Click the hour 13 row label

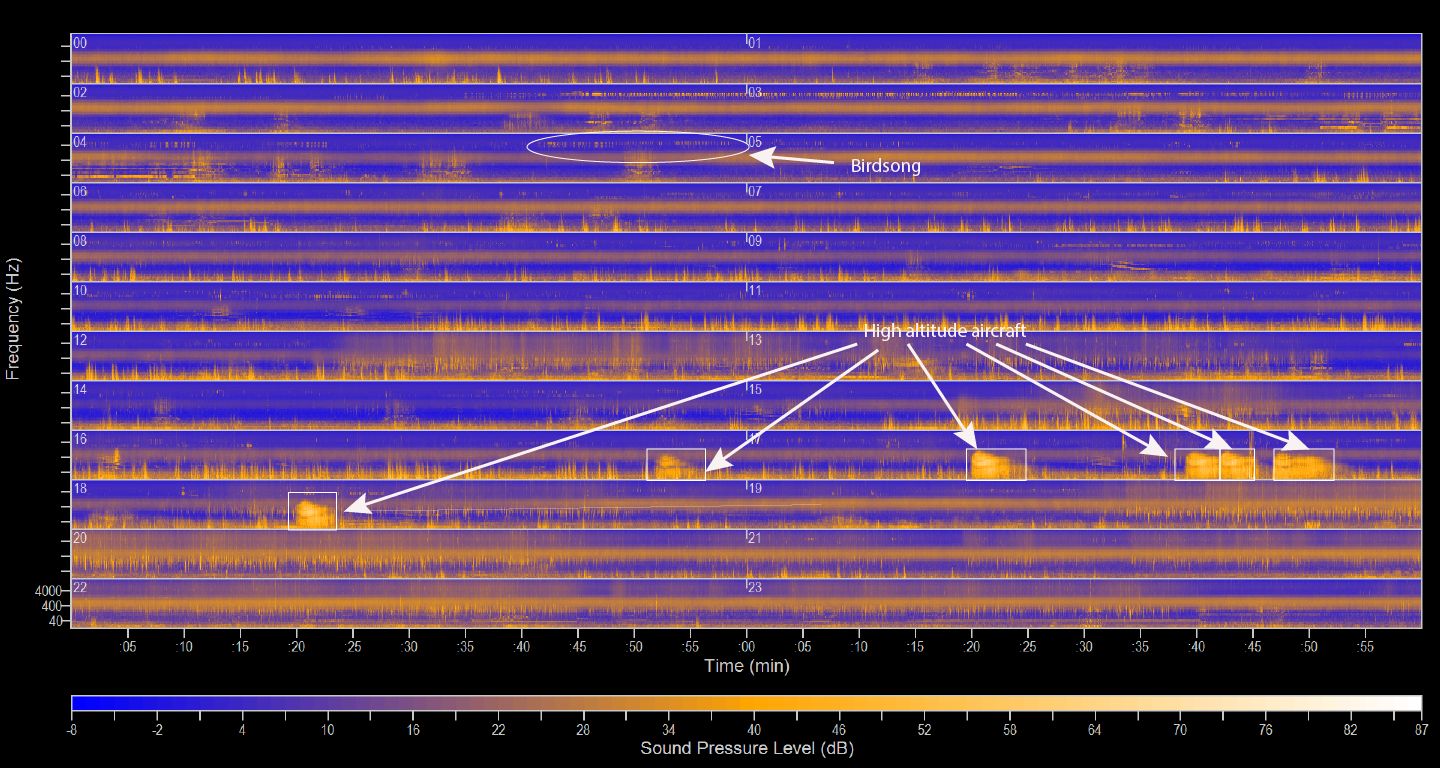[x=755, y=340]
